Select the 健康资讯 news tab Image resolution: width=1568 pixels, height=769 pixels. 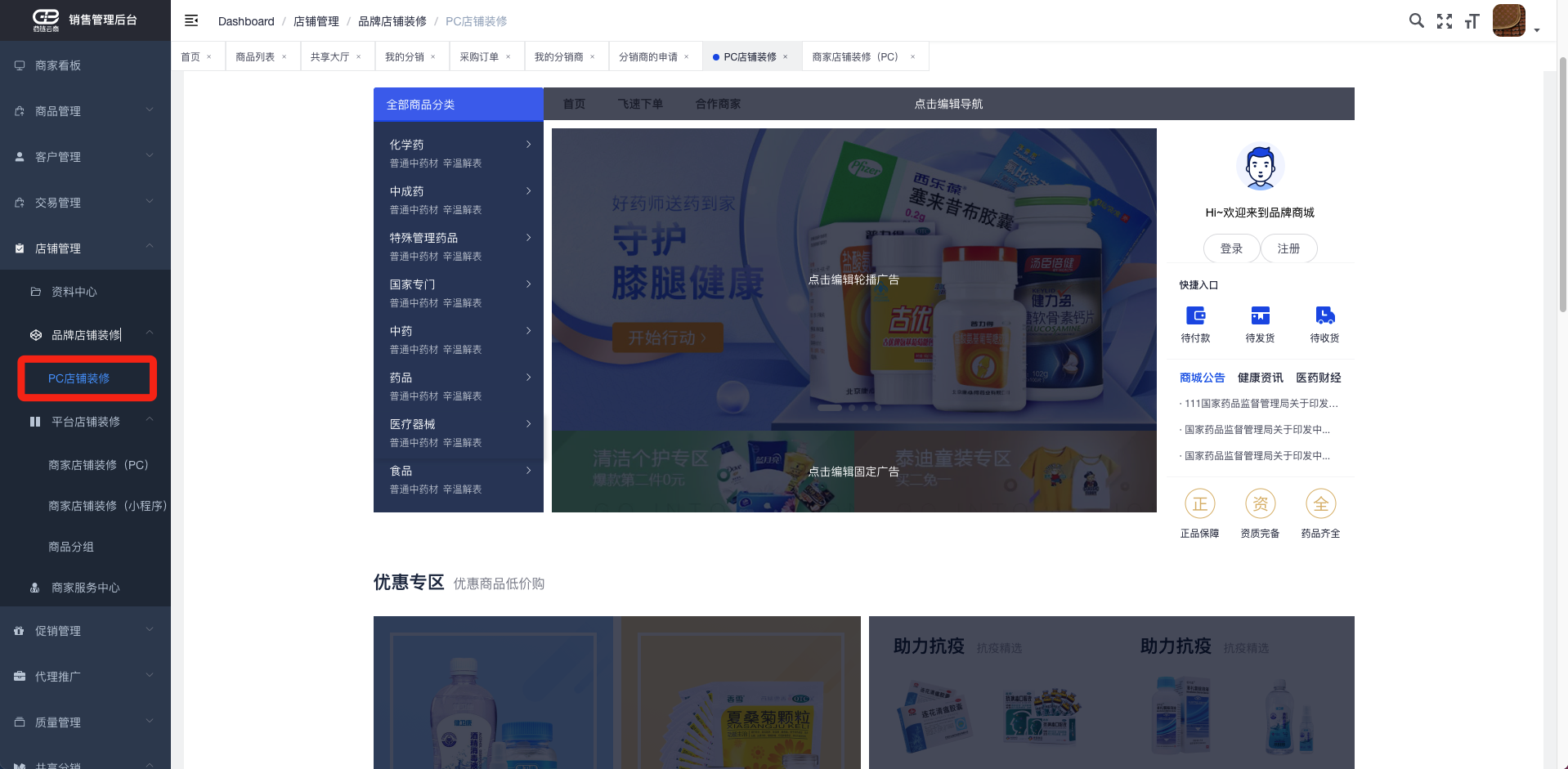pyautogui.click(x=1260, y=378)
